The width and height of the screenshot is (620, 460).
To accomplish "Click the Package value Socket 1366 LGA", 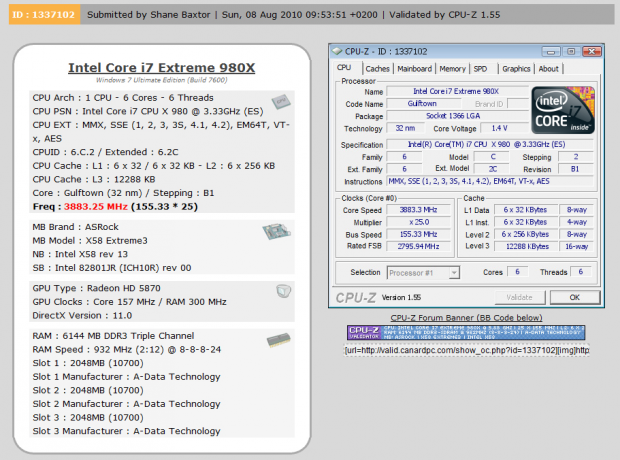I will (457, 116).
